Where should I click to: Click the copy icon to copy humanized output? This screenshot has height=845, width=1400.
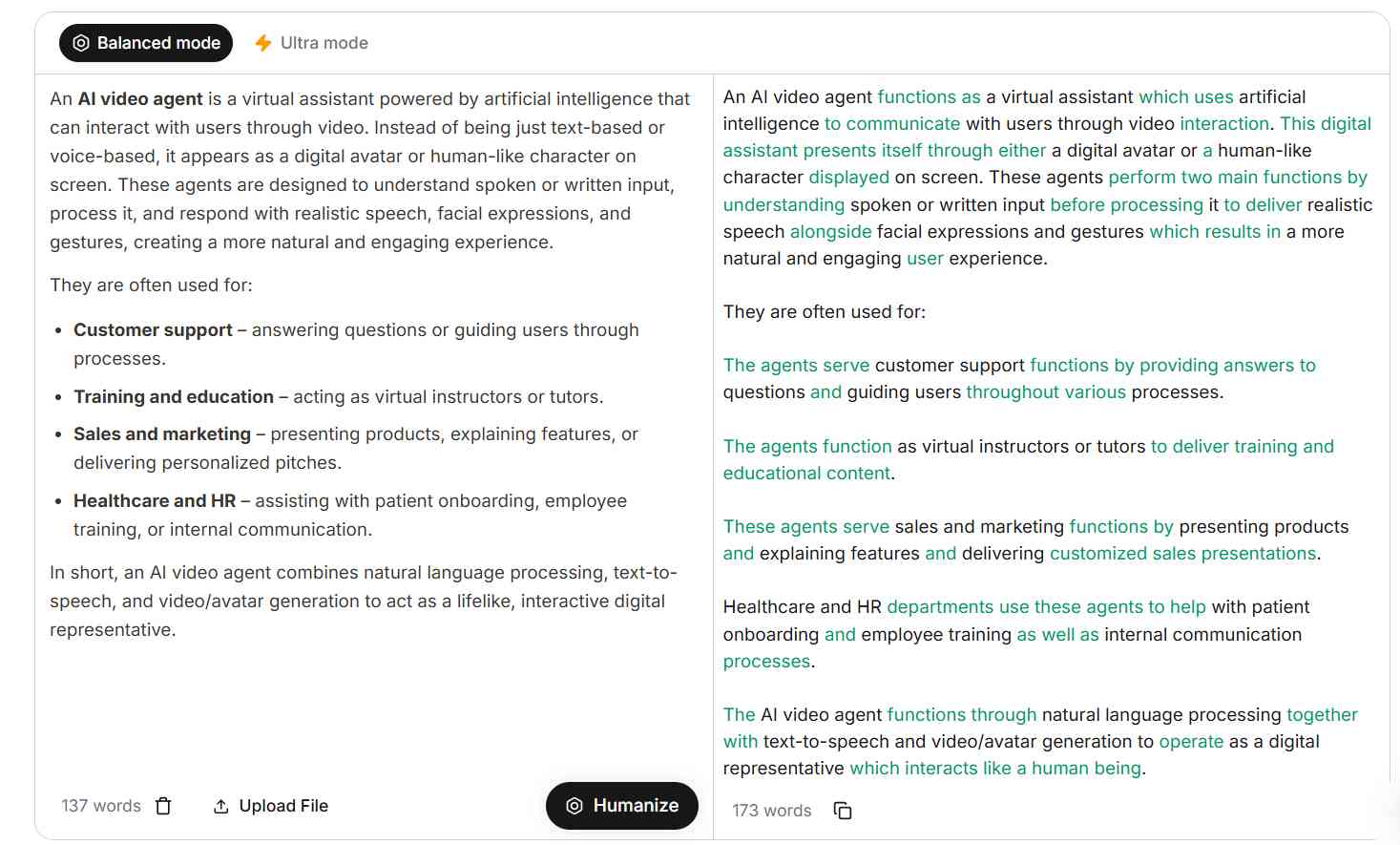(x=841, y=810)
